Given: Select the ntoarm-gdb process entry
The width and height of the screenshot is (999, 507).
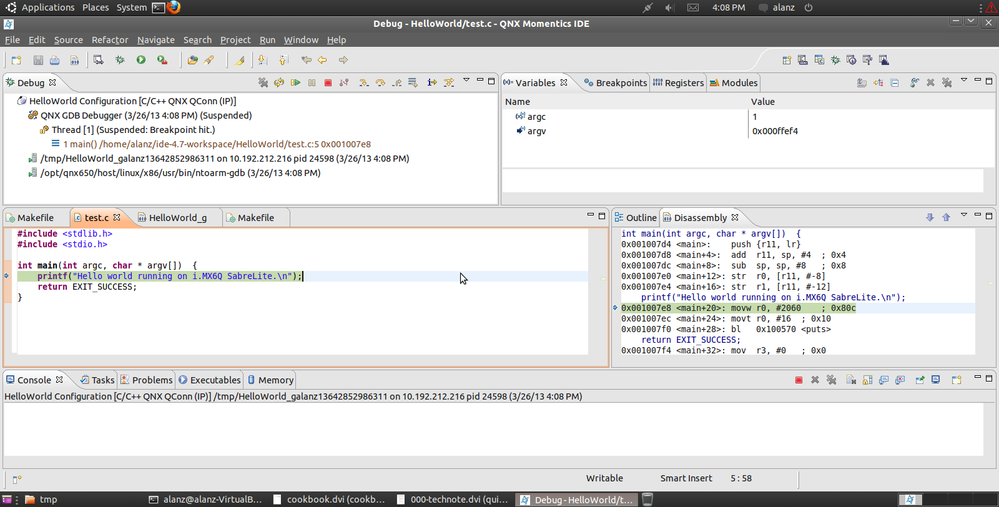Looking at the screenshot, I should coord(174,173).
